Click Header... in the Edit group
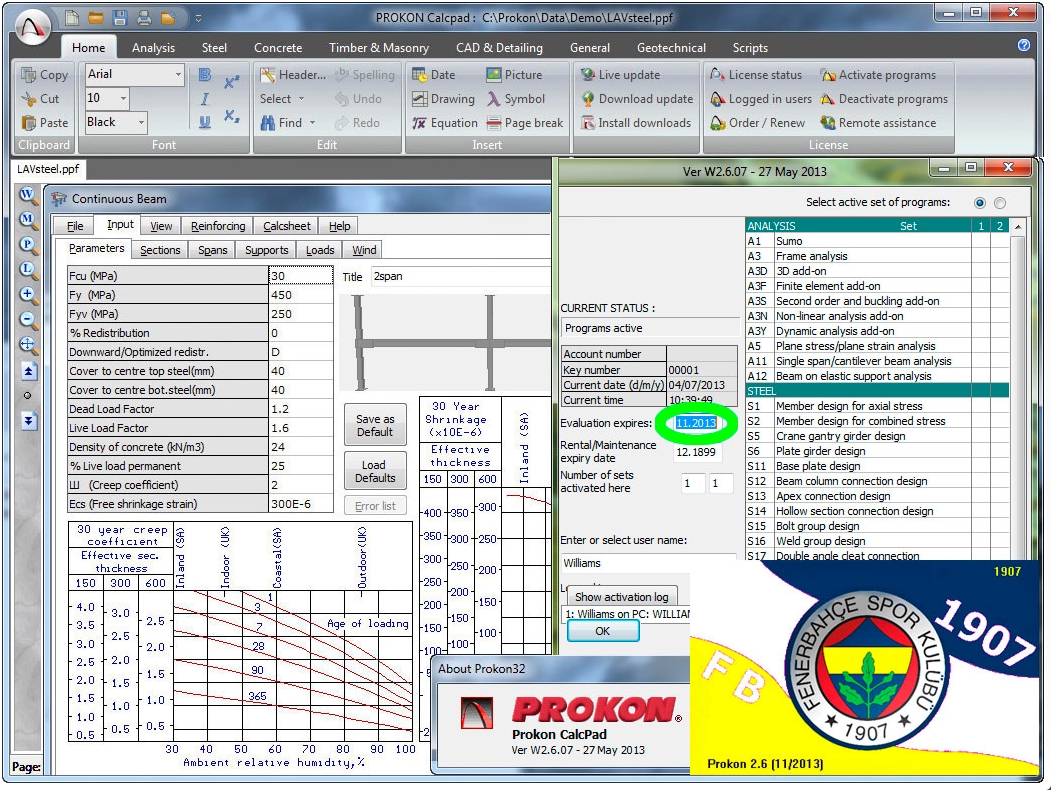 293,74
